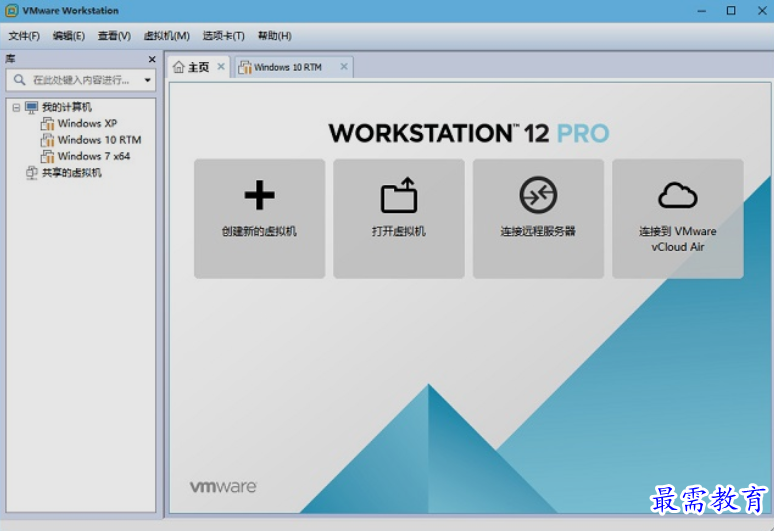Click the 打开虚拟机 tile label
This screenshot has height=531, width=774.
click(399, 231)
